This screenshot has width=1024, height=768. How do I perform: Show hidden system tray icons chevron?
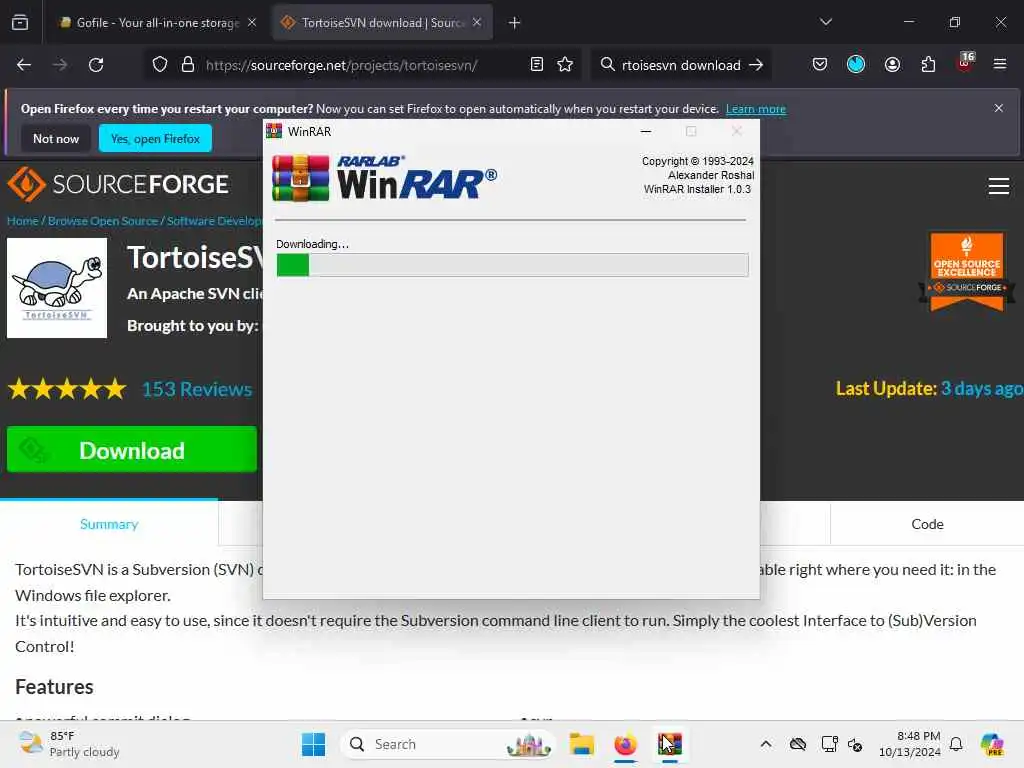tap(766, 744)
